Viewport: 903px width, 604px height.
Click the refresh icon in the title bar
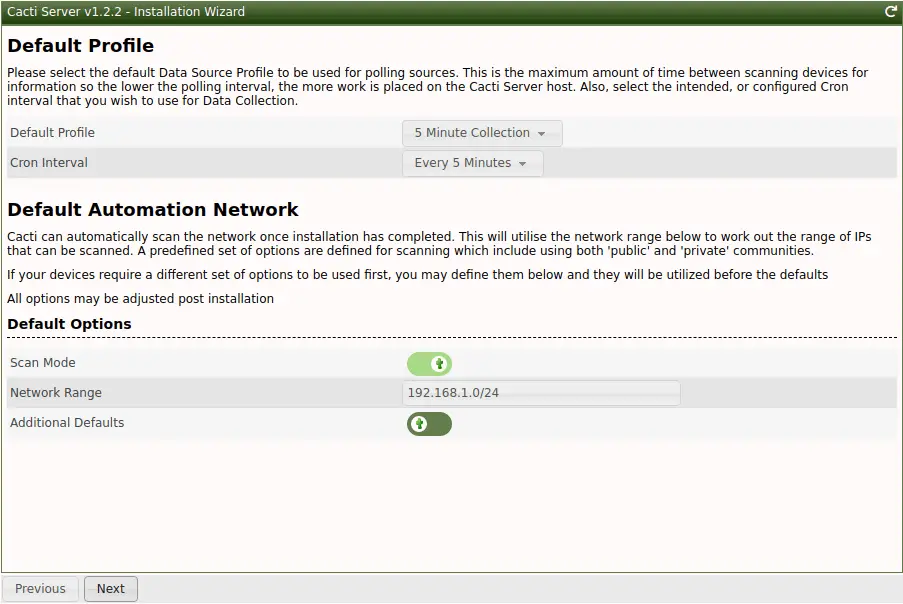coord(890,12)
